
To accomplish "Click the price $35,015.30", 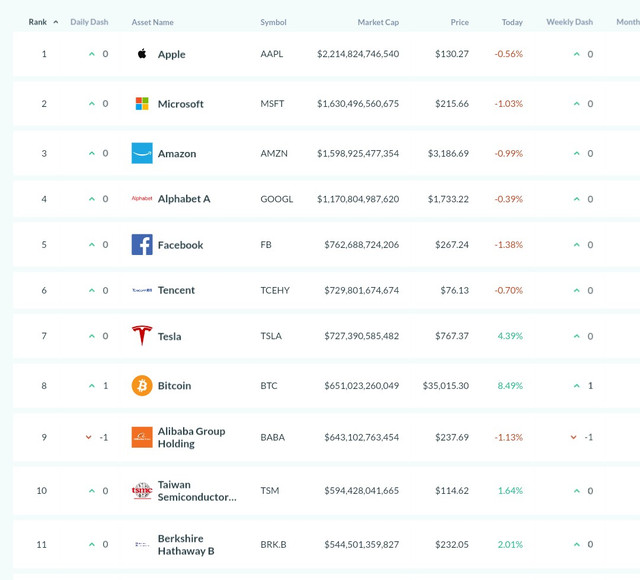I will [x=446, y=386].
